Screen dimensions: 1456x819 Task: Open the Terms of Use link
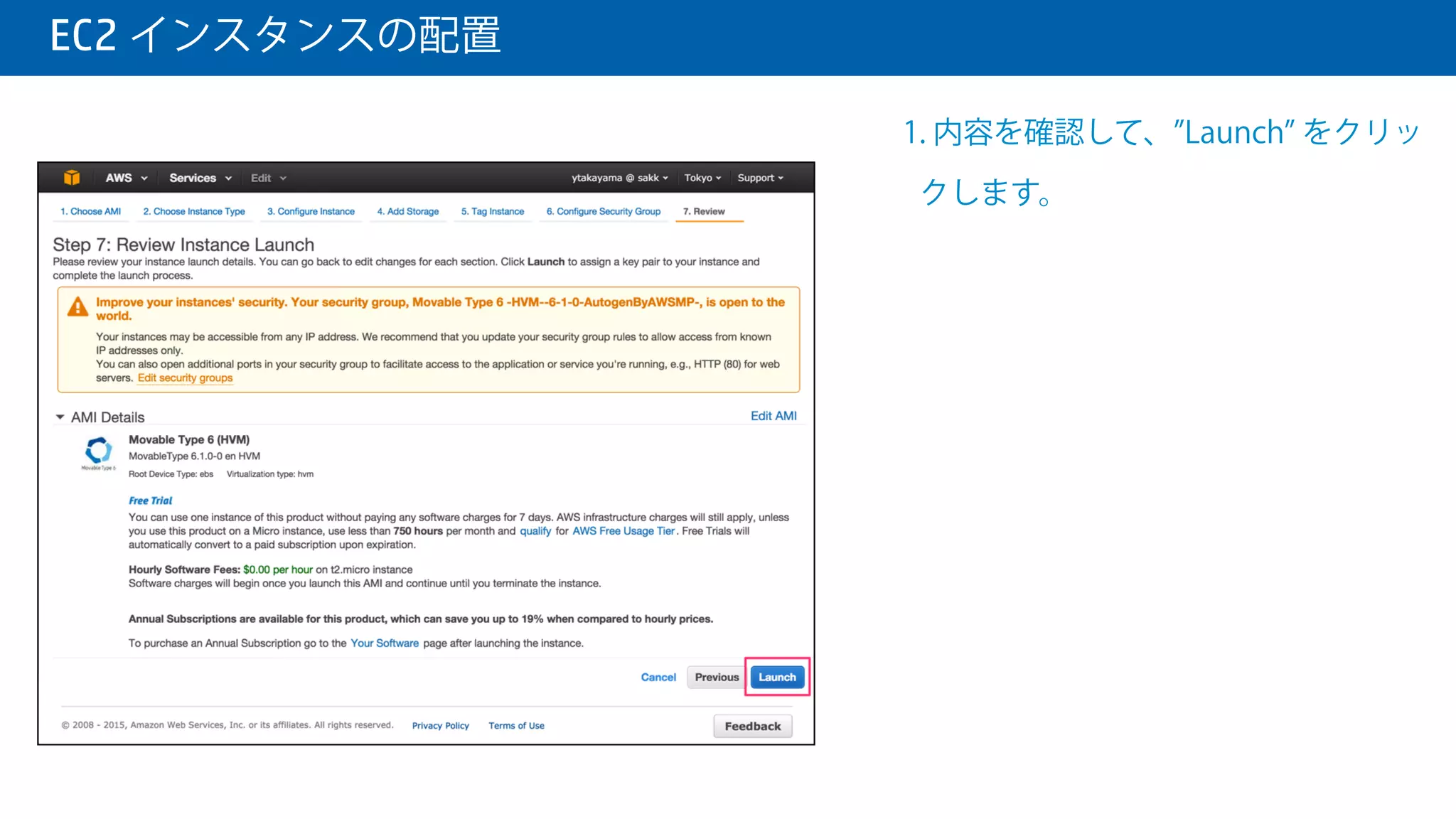(516, 726)
